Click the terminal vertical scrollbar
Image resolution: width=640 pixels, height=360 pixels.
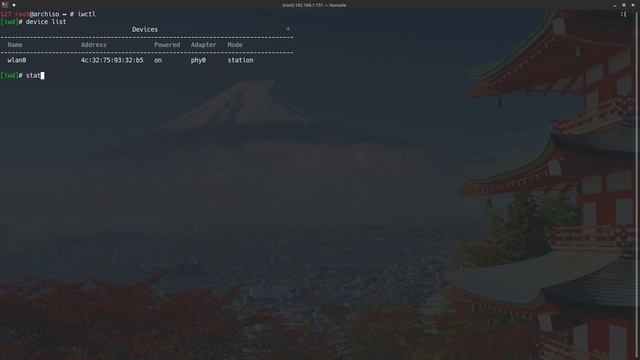[638, 185]
